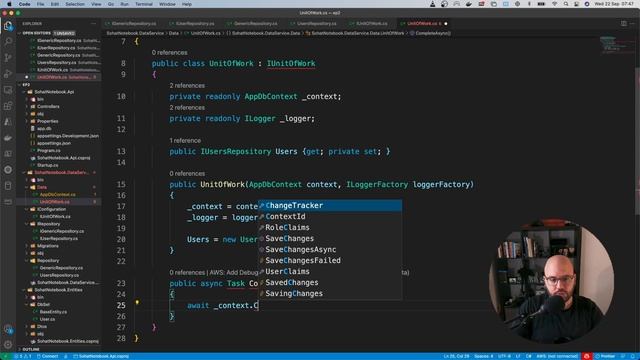This screenshot has width=640, height=360.
Task: Click line and column indicator in status bar
Action: [x=456, y=356]
